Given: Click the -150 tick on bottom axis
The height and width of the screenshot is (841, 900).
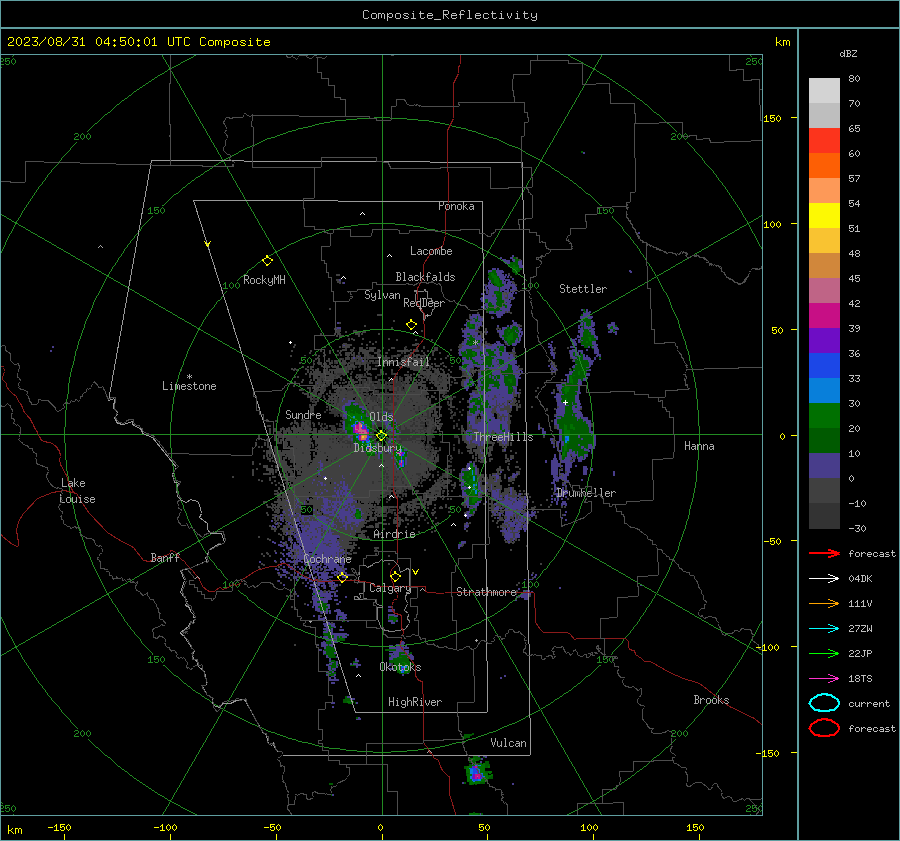Looking at the screenshot, I should click(59, 827).
